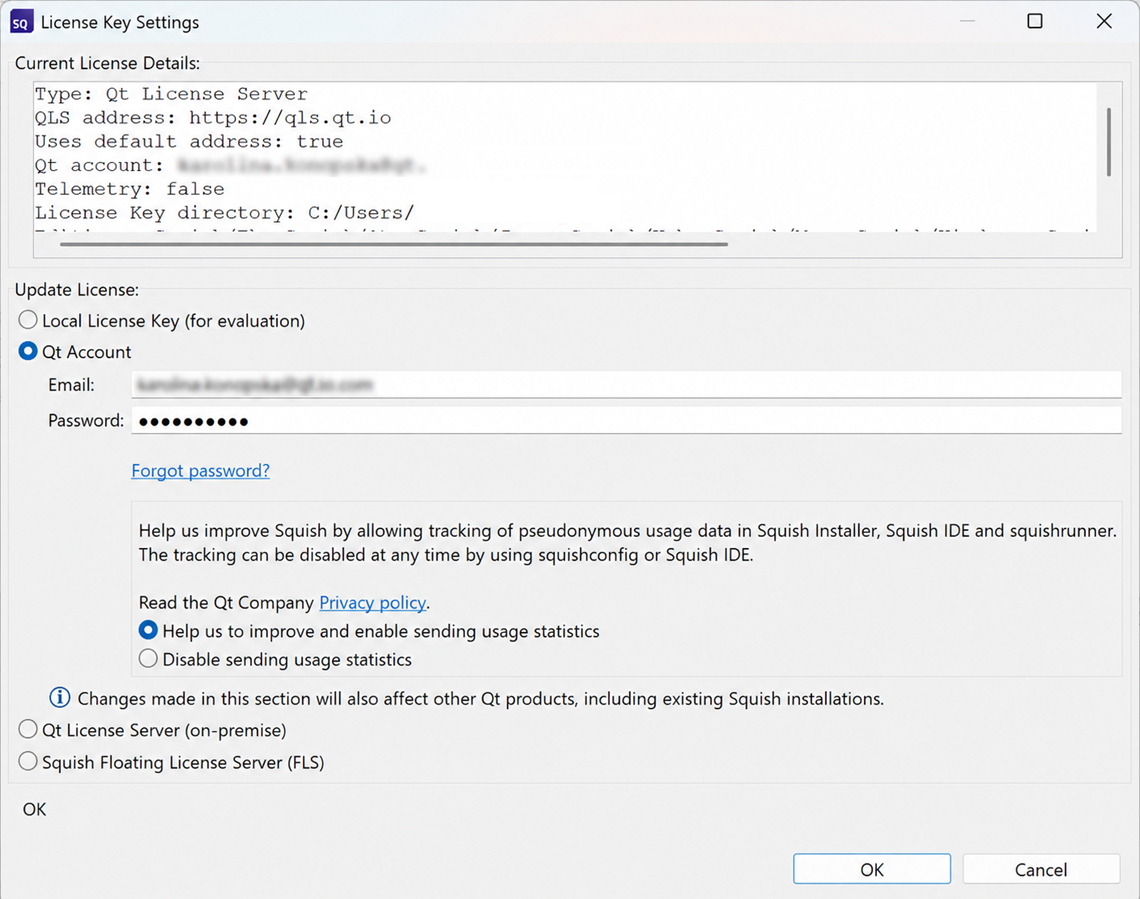
Task: Open the Privacy policy link
Action: click(373, 602)
